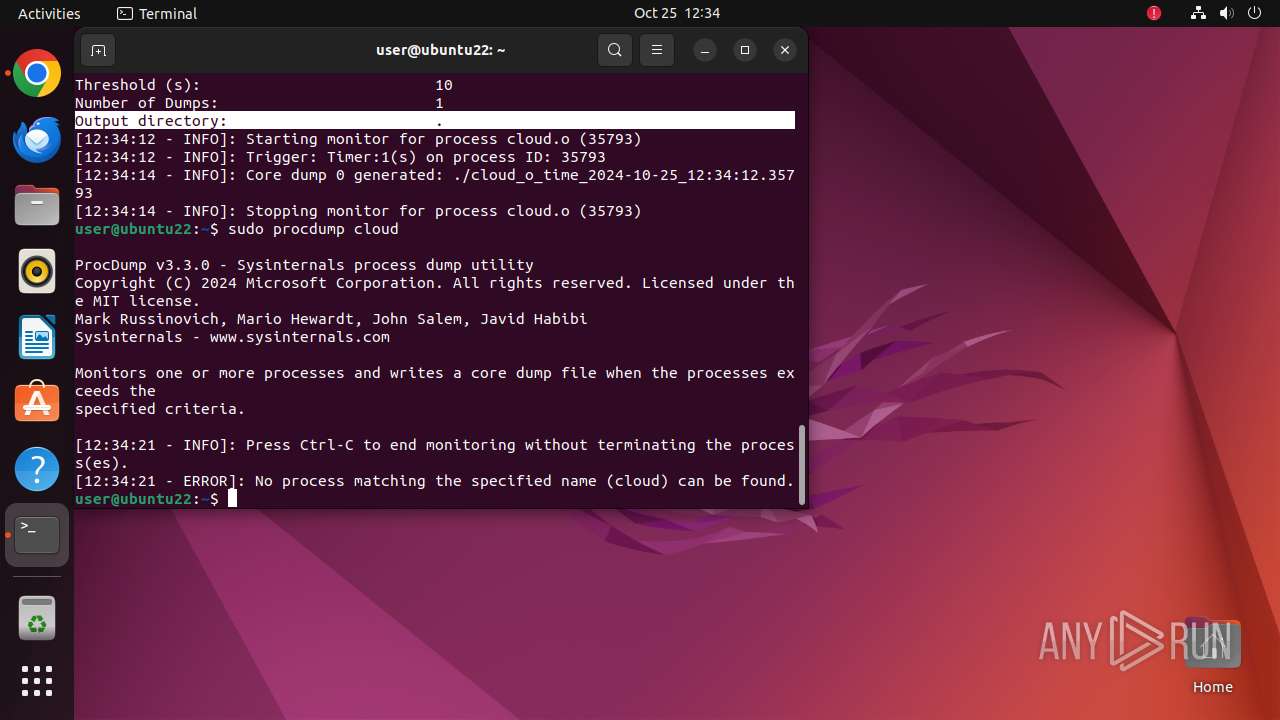The height and width of the screenshot is (720, 1280).
Task: Click the ERROR No process matching line
Action: [x=435, y=481]
